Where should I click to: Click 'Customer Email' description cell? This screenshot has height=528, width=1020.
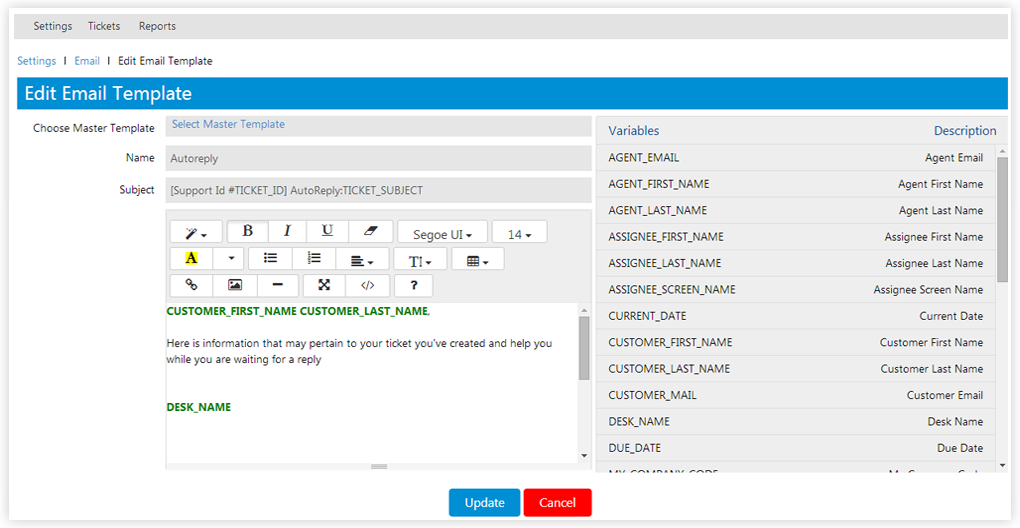(945, 395)
